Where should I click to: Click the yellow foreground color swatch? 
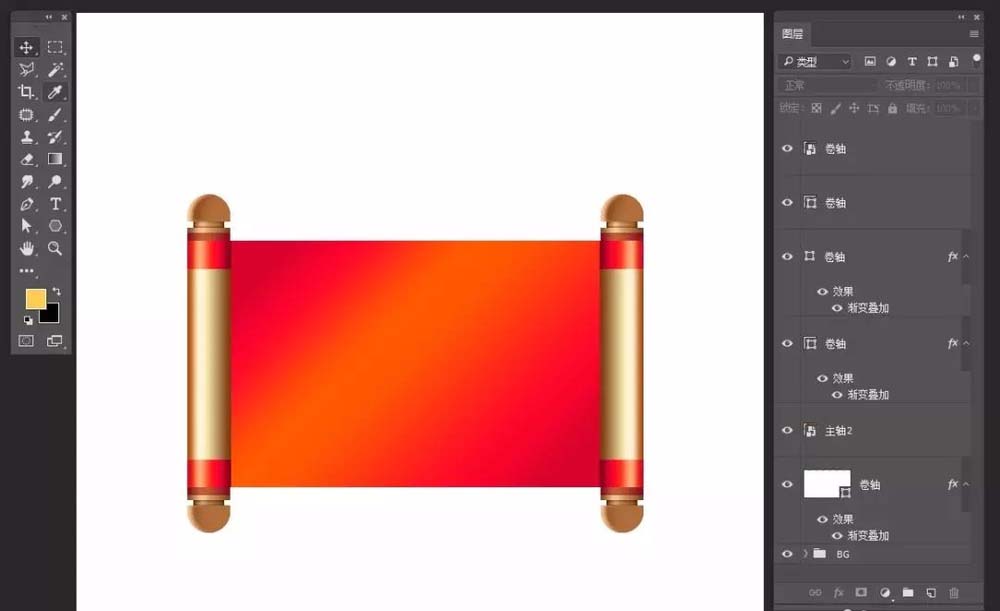[x=35, y=299]
